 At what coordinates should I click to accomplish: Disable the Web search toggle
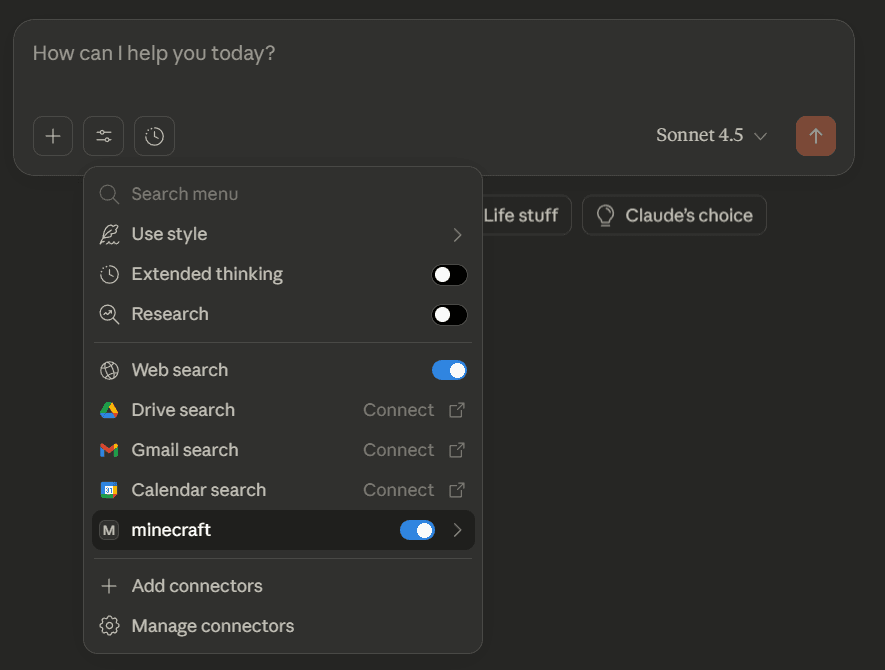coord(449,370)
